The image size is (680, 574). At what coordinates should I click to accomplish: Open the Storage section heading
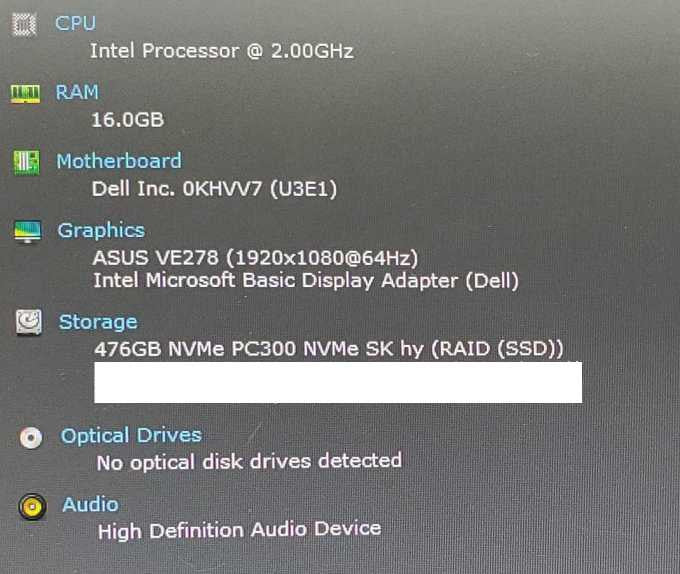[98, 322]
